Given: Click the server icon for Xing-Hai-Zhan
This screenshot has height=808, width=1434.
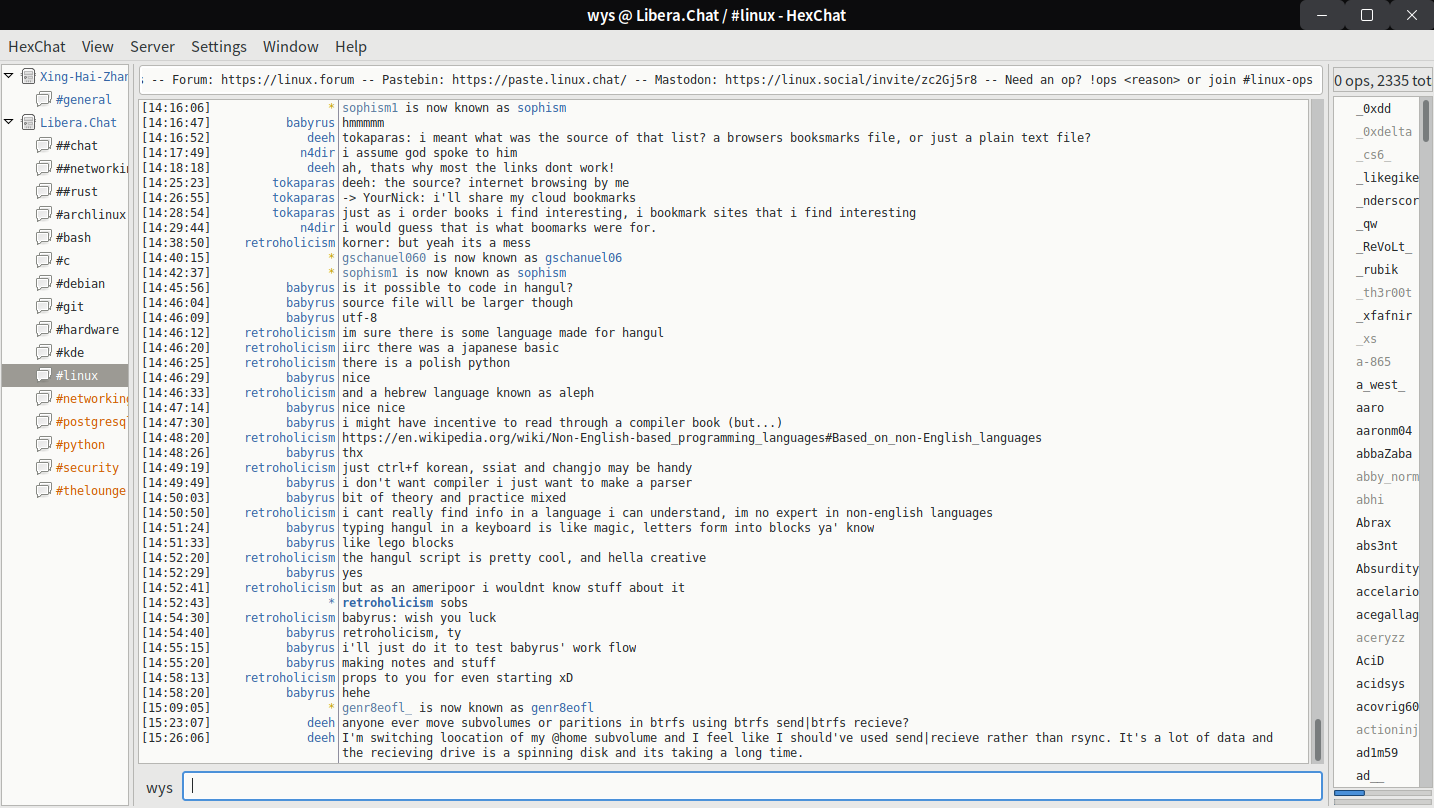Looking at the screenshot, I should click(28, 76).
